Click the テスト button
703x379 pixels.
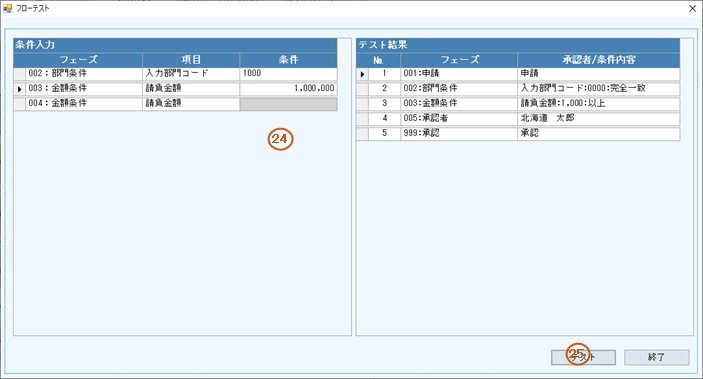(x=583, y=357)
